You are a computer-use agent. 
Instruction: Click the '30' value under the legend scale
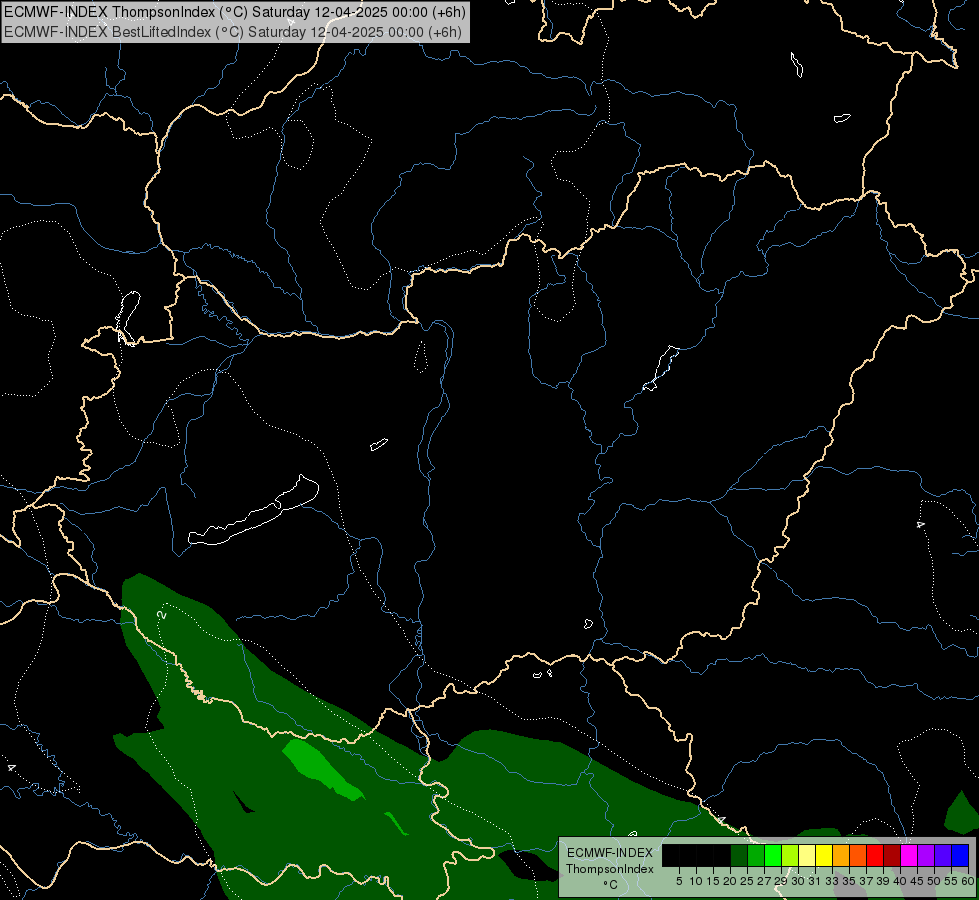click(x=798, y=881)
